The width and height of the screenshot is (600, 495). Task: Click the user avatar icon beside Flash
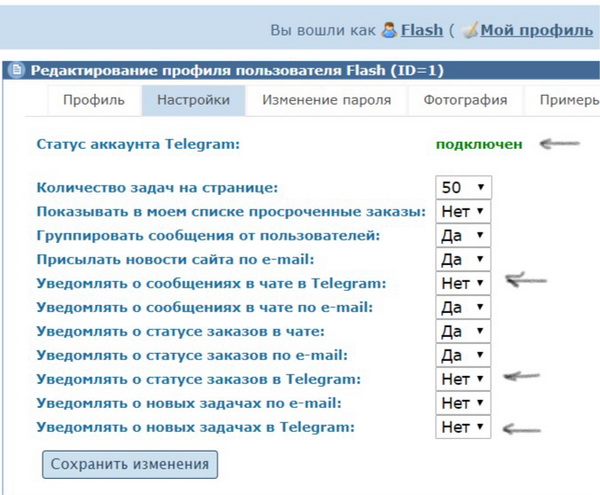coord(389,30)
